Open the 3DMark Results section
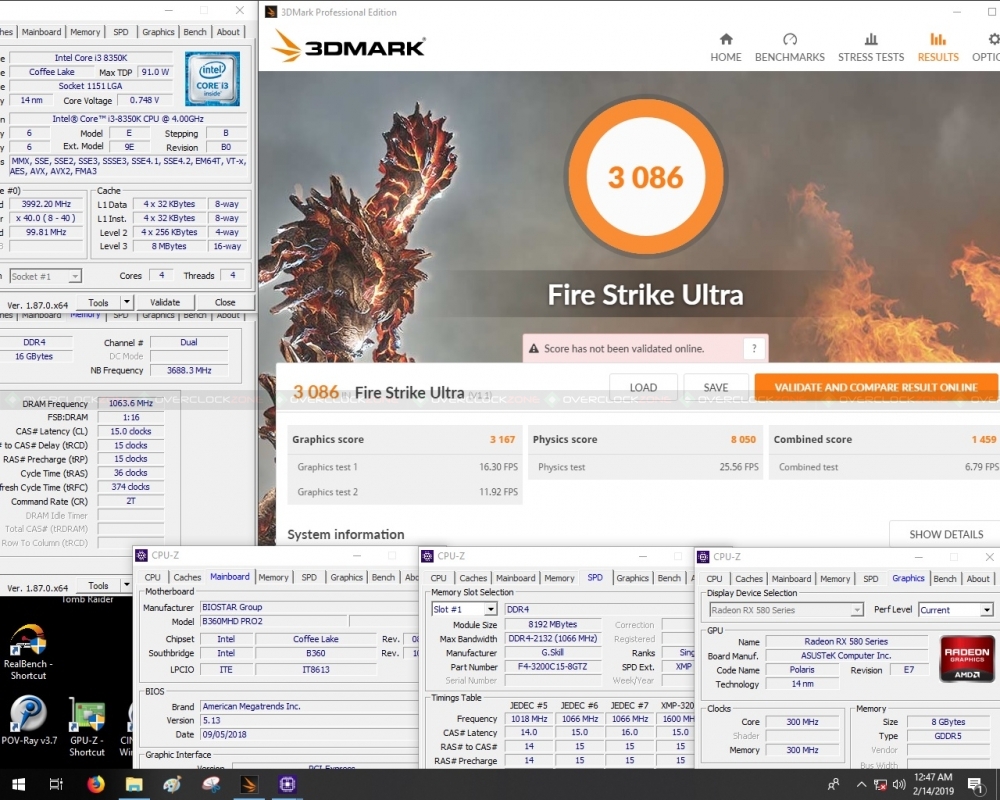 tap(938, 48)
